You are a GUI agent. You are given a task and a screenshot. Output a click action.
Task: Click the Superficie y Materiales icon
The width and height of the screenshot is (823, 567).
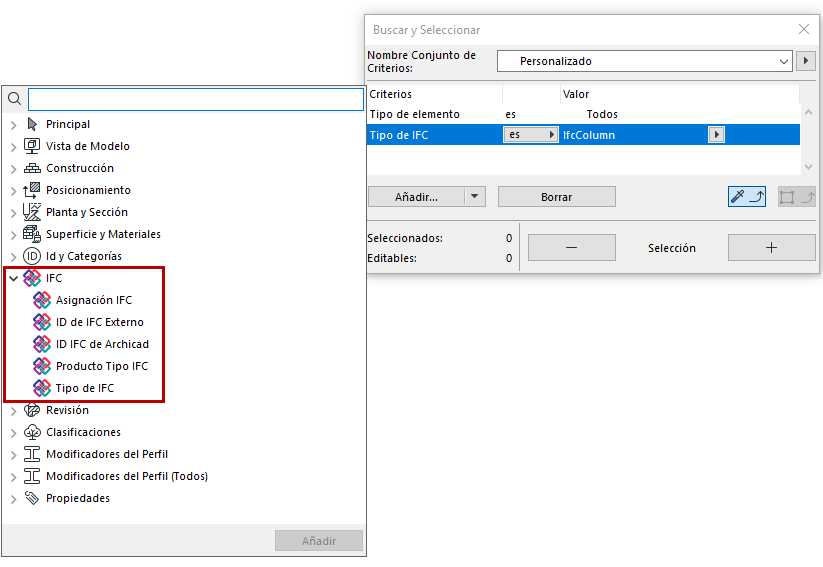click(x=32, y=234)
